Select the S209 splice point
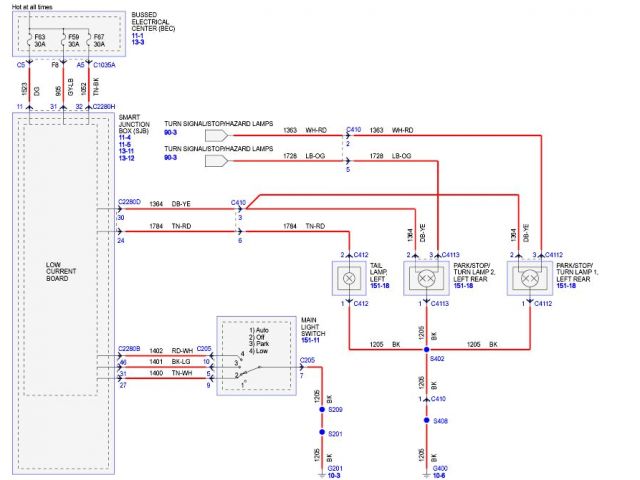 click(322, 411)
